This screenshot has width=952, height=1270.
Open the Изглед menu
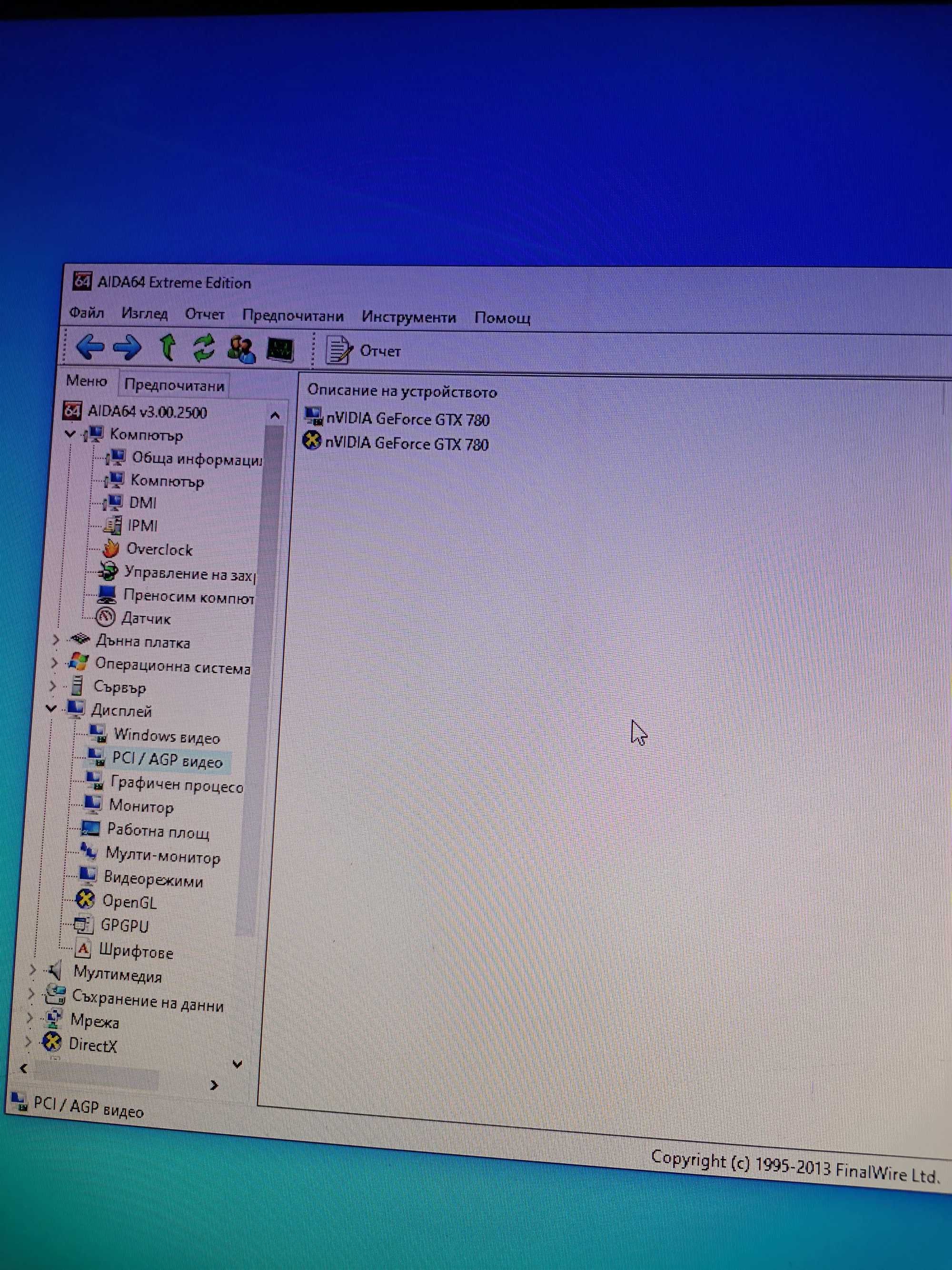145,313
